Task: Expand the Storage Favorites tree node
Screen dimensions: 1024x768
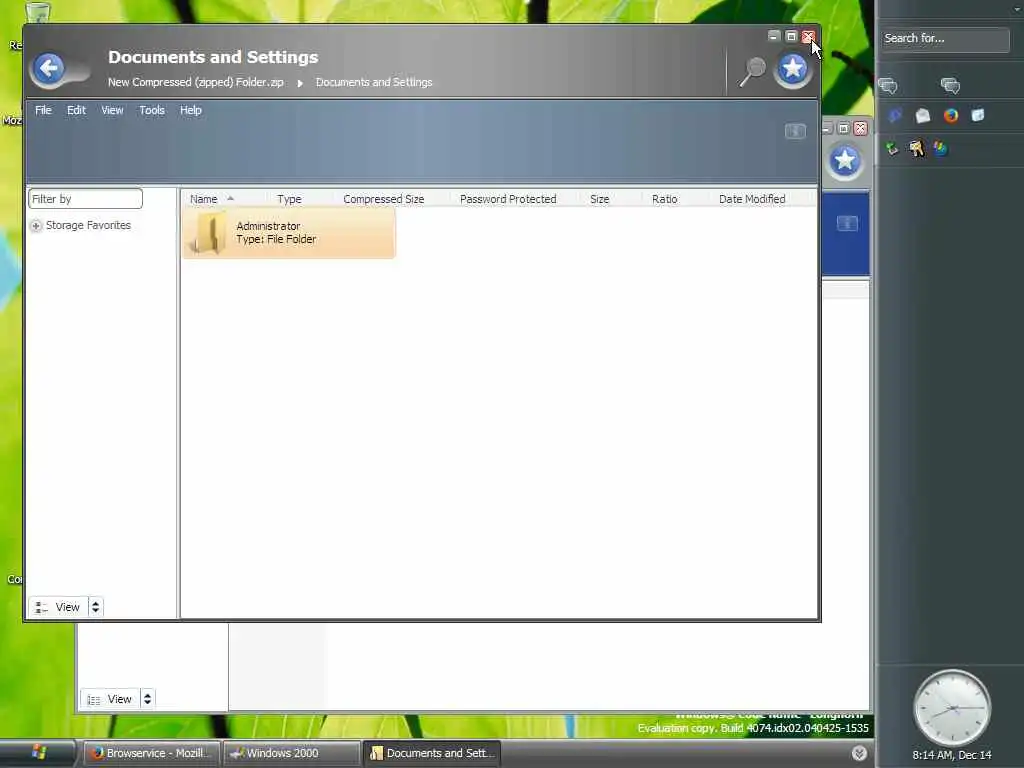Action: pos(36,225)
